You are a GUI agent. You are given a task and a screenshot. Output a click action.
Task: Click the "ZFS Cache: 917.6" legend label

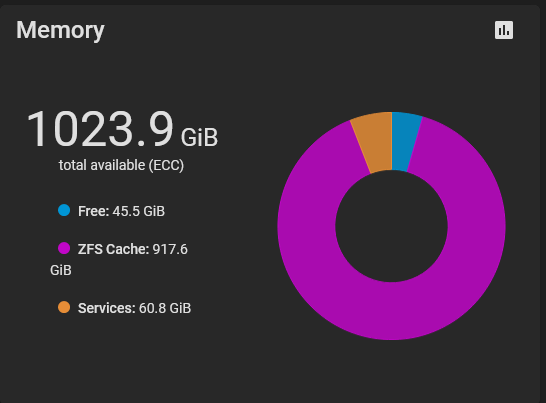133,249
